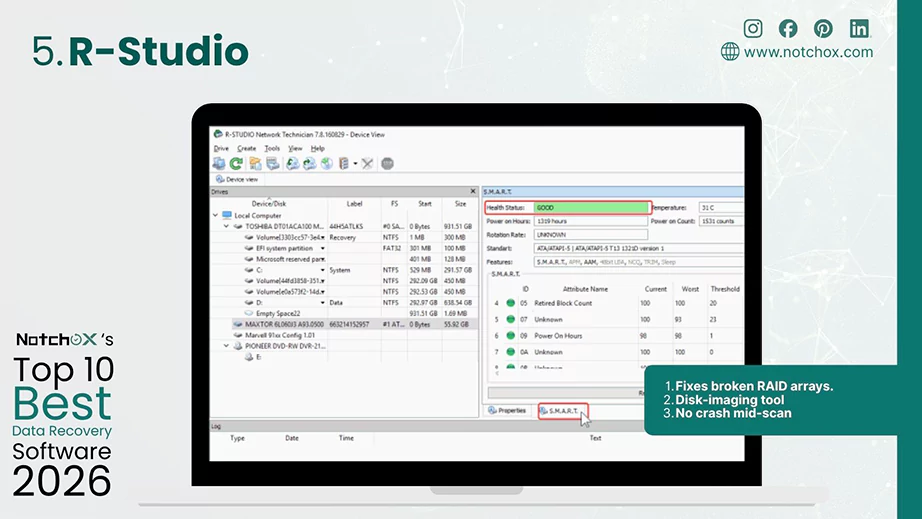The height and width of the screenshot is (519, 922).
Task: Sort by the Size column header
Action: tap(460, 203)
